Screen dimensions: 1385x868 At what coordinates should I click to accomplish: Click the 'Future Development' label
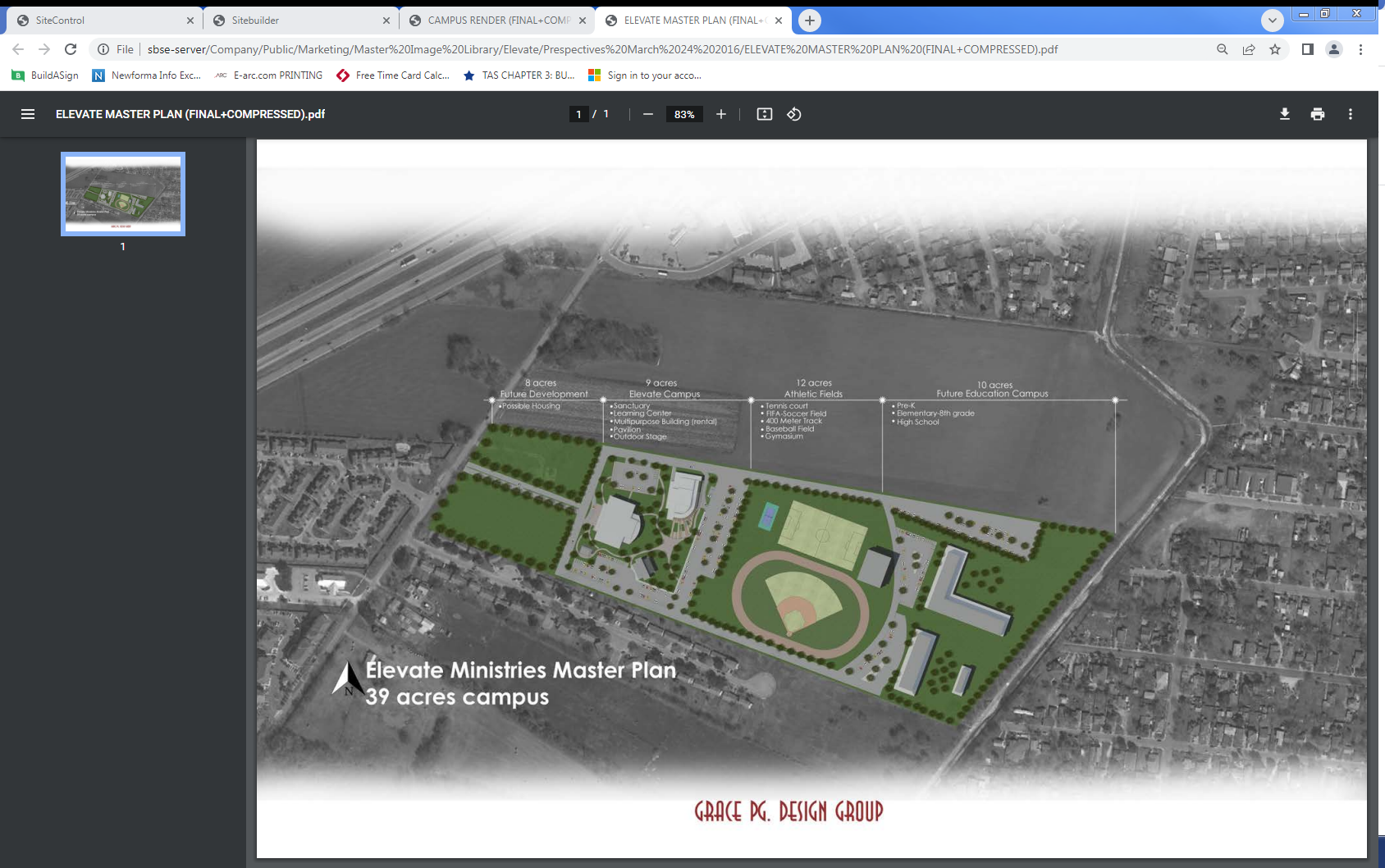[x=544, y=395]
